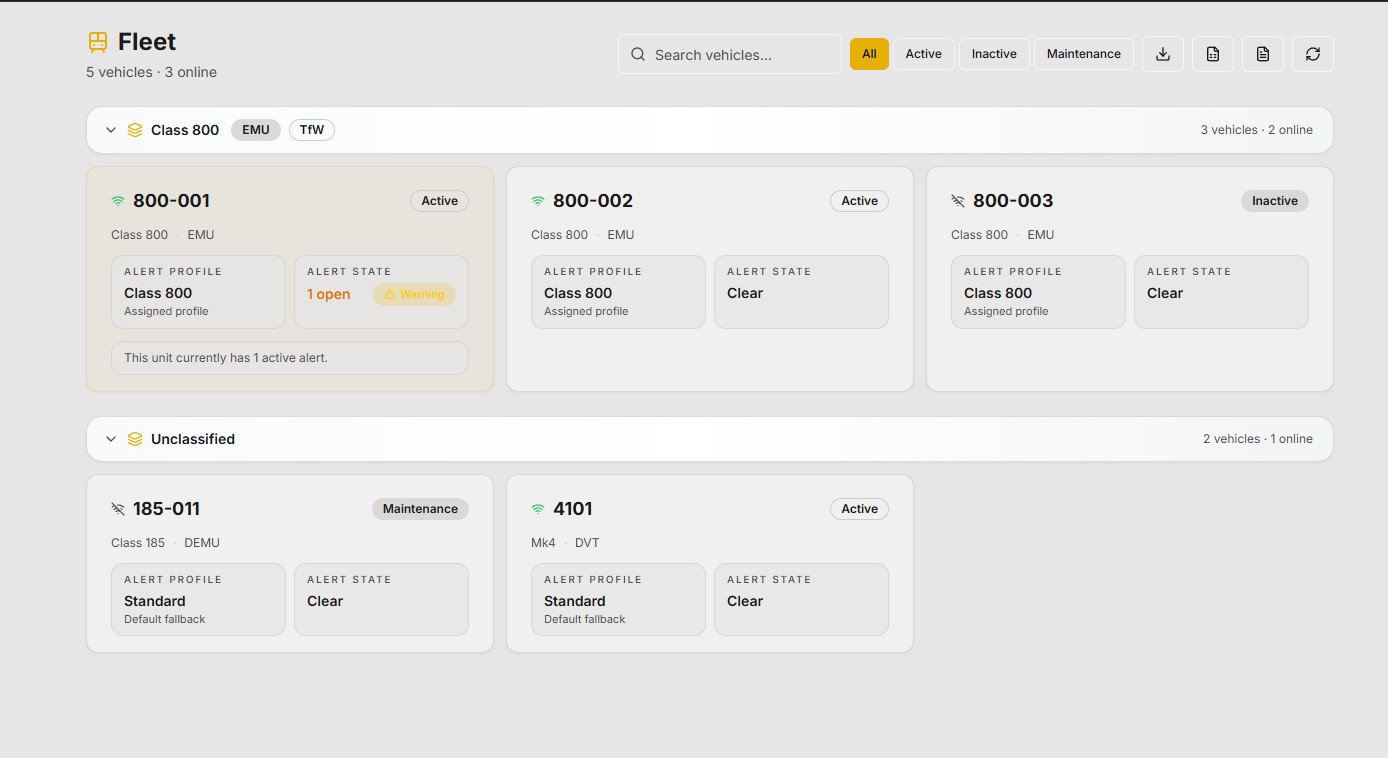Click the offline wifi icon of 800-003
Viewport: 1388px width, 758px height.
[958, 201]
